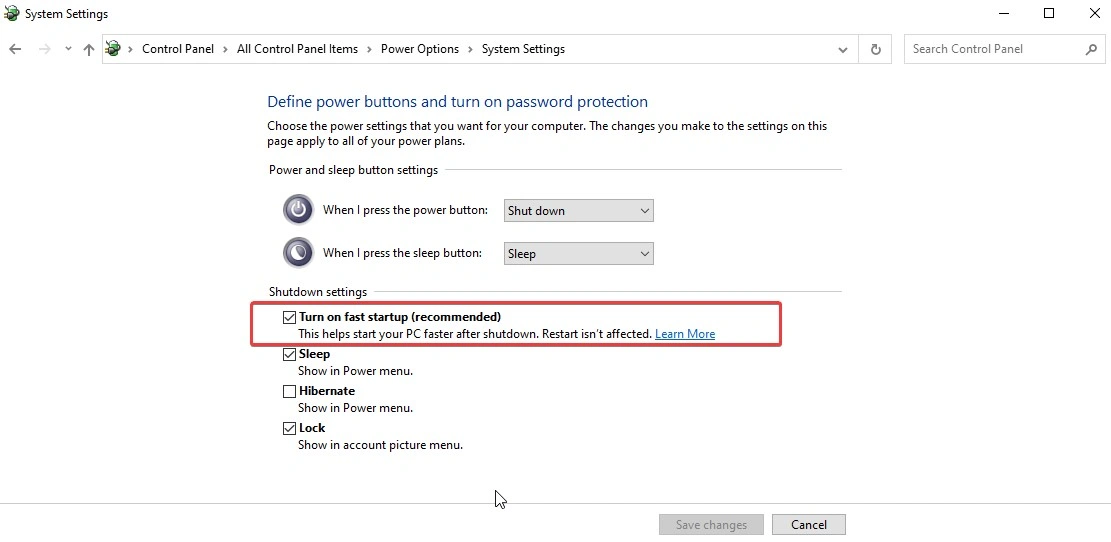This screenshot has height=542, width=1111.
Task: Click the Cancel button
Action: (x=808, y=525)
